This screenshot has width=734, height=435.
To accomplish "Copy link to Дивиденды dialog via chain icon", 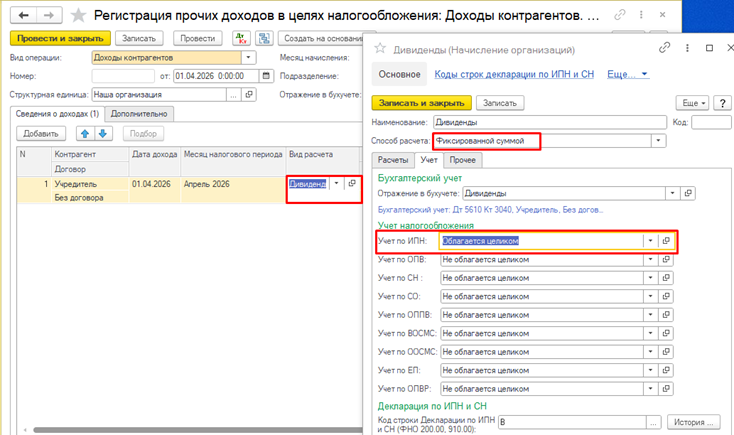I will pyautogui.click(x=664, y=47).
